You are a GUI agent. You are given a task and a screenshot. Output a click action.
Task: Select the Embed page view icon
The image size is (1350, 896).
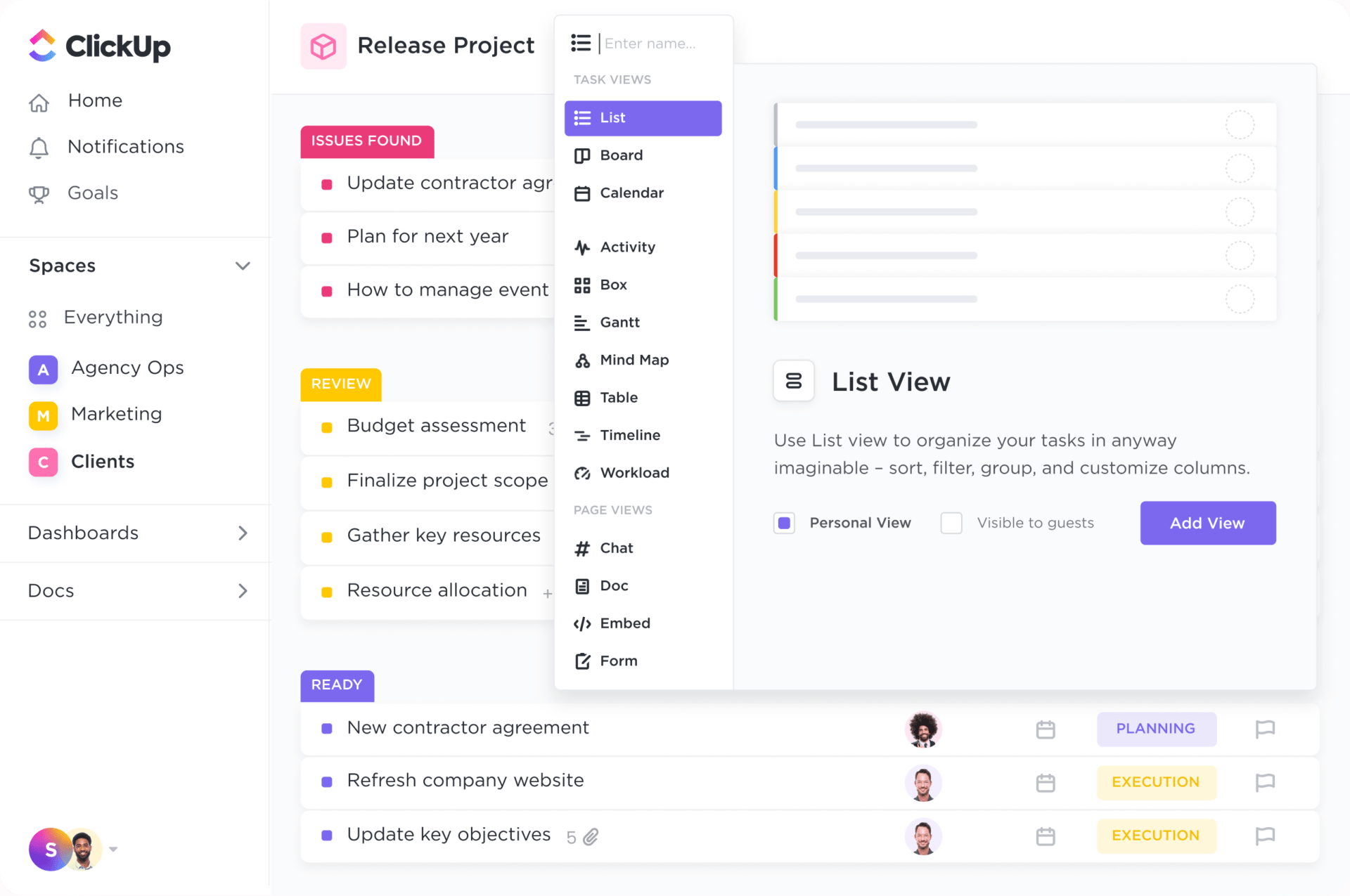[x=582, y=623]
